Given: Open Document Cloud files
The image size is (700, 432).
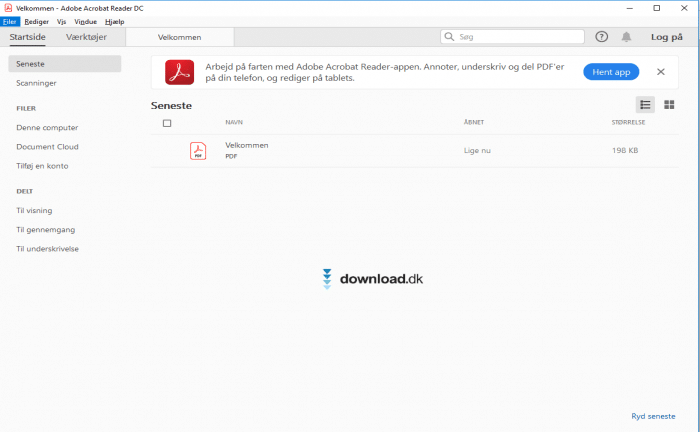Looking at the screenshot, I should pos(47,147).
